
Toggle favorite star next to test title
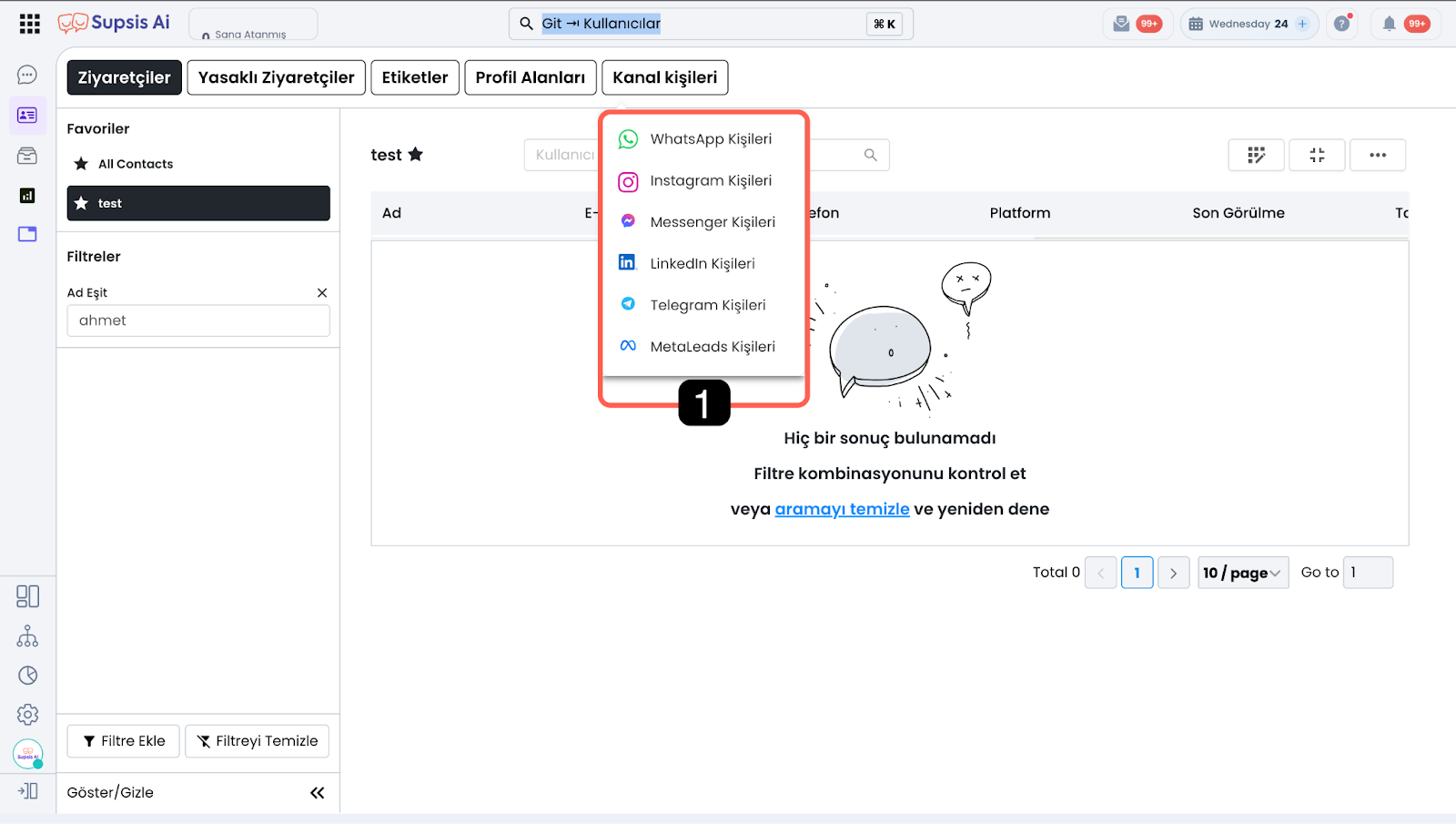click(x=416, y=154)
